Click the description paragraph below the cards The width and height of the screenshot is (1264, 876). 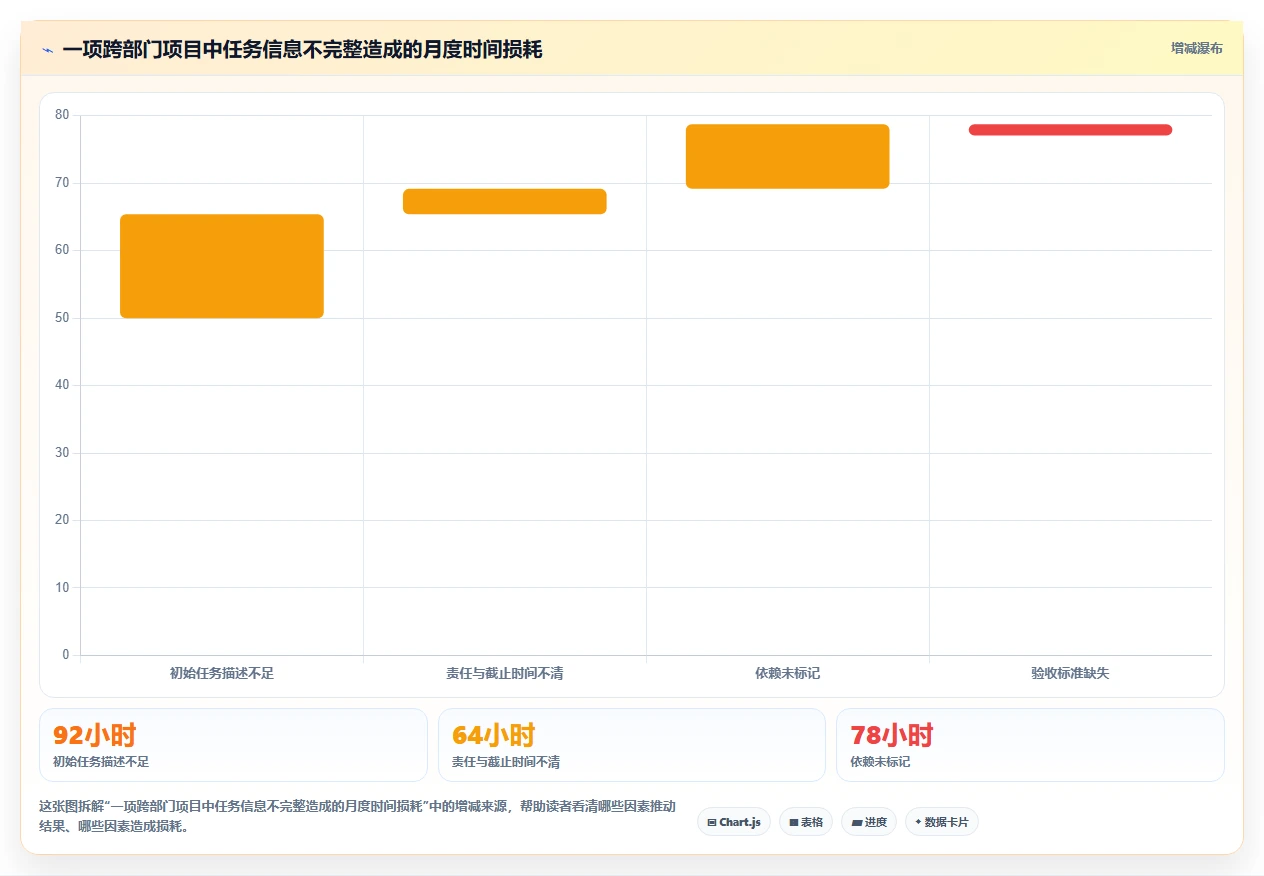coord(357,816)
